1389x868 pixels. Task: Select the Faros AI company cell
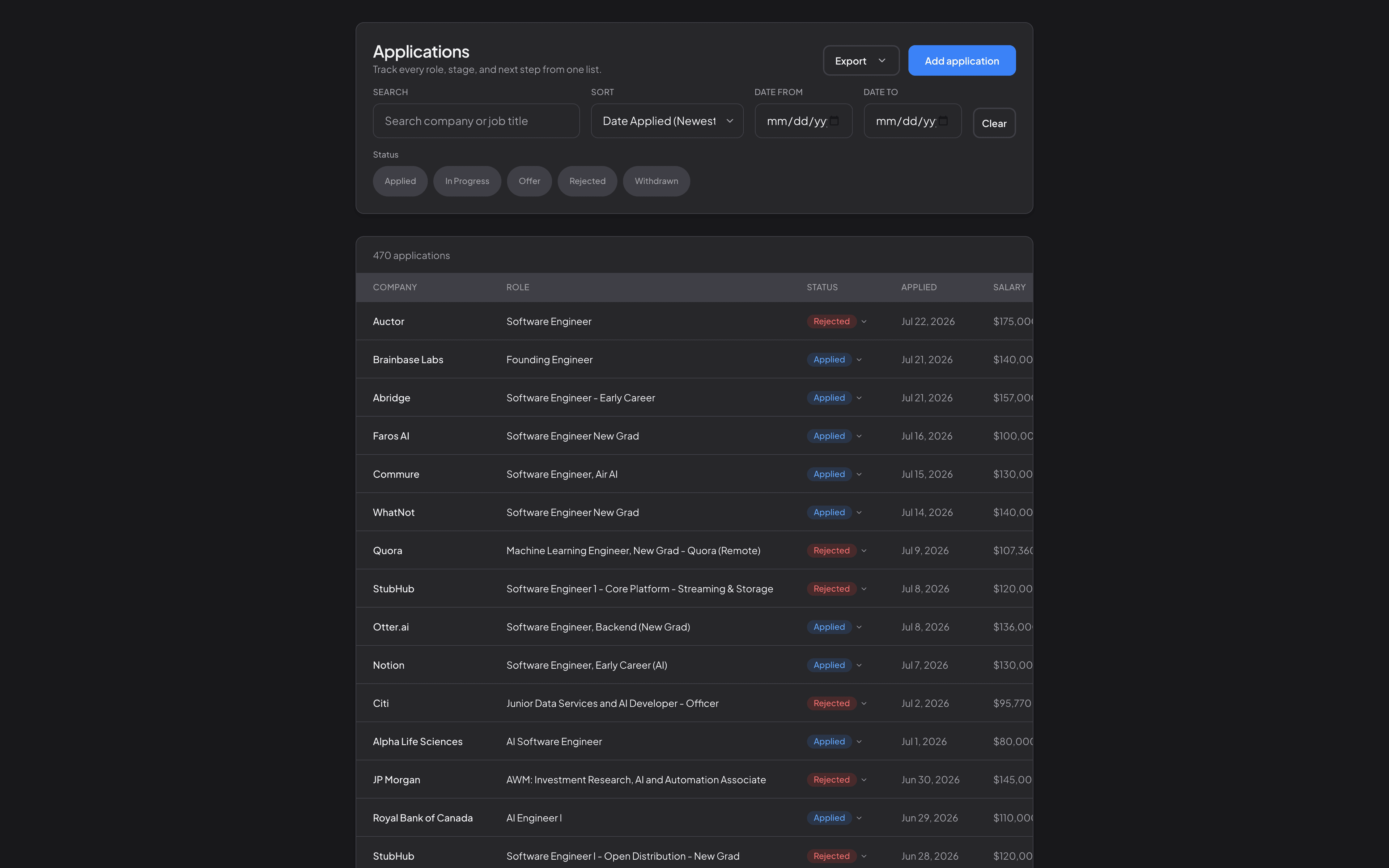[x=391, y=436]
